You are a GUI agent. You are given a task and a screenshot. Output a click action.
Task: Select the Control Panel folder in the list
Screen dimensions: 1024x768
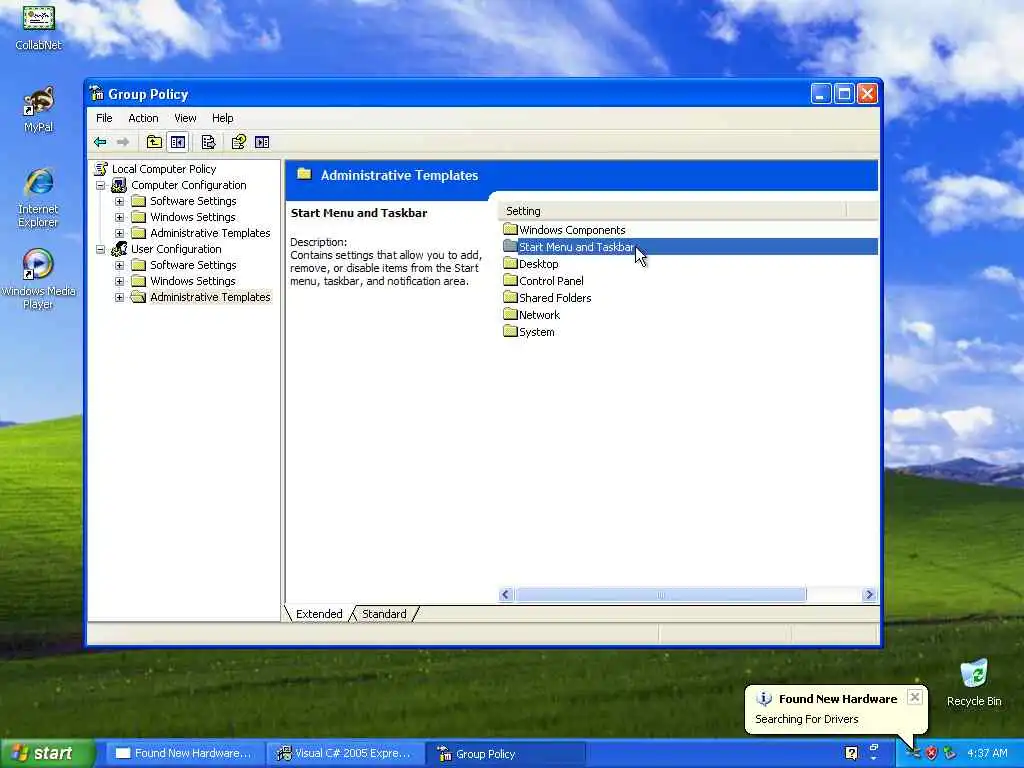point(544,281)
